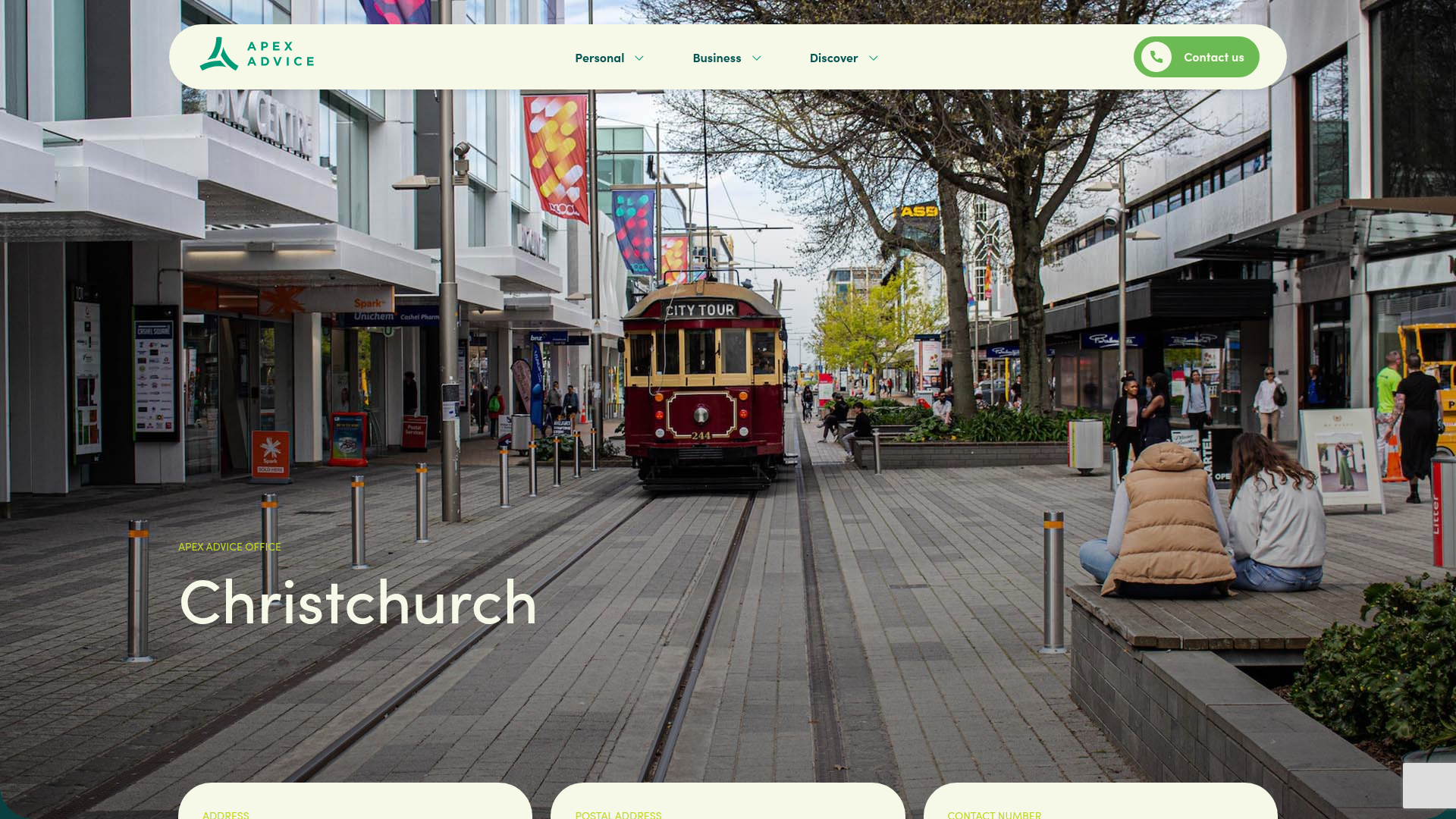1456x819 pixels.
Task: Expand the chevron beside Discover
Action: pyautogui.click(x=874, y=58)
